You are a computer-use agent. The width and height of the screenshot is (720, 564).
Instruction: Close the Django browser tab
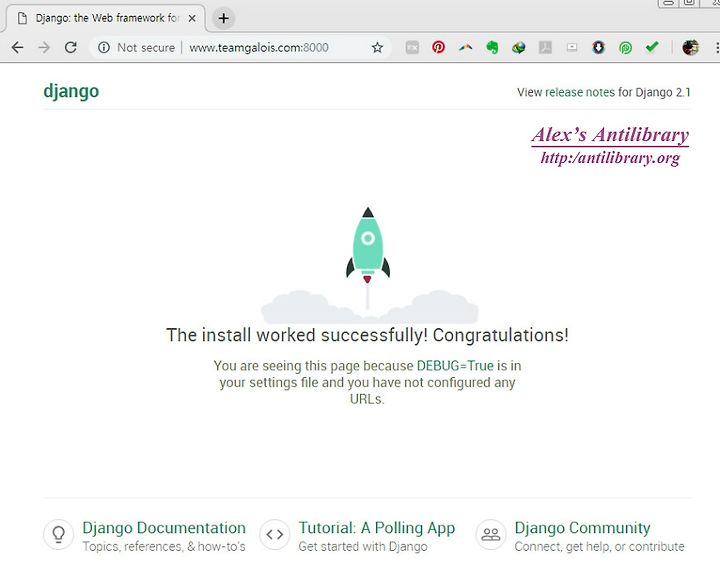coord(192,18)
